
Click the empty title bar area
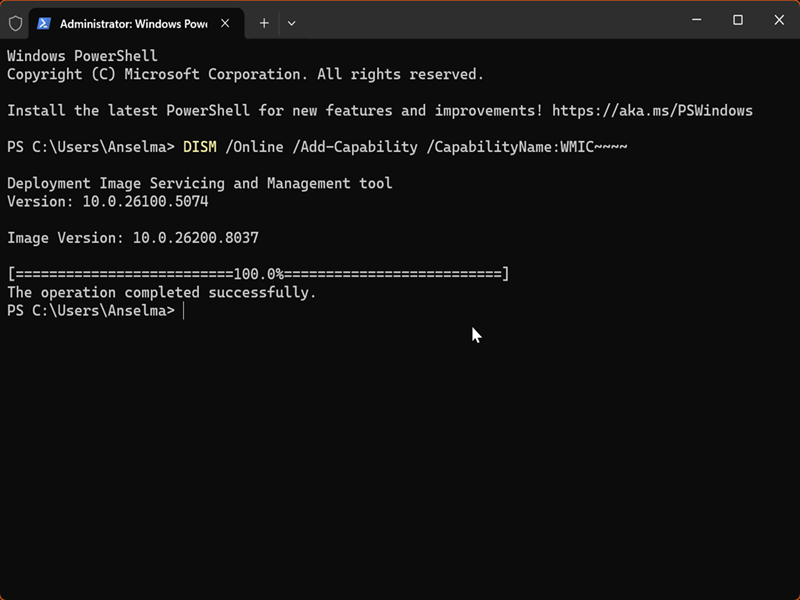[x=480, y=21]
